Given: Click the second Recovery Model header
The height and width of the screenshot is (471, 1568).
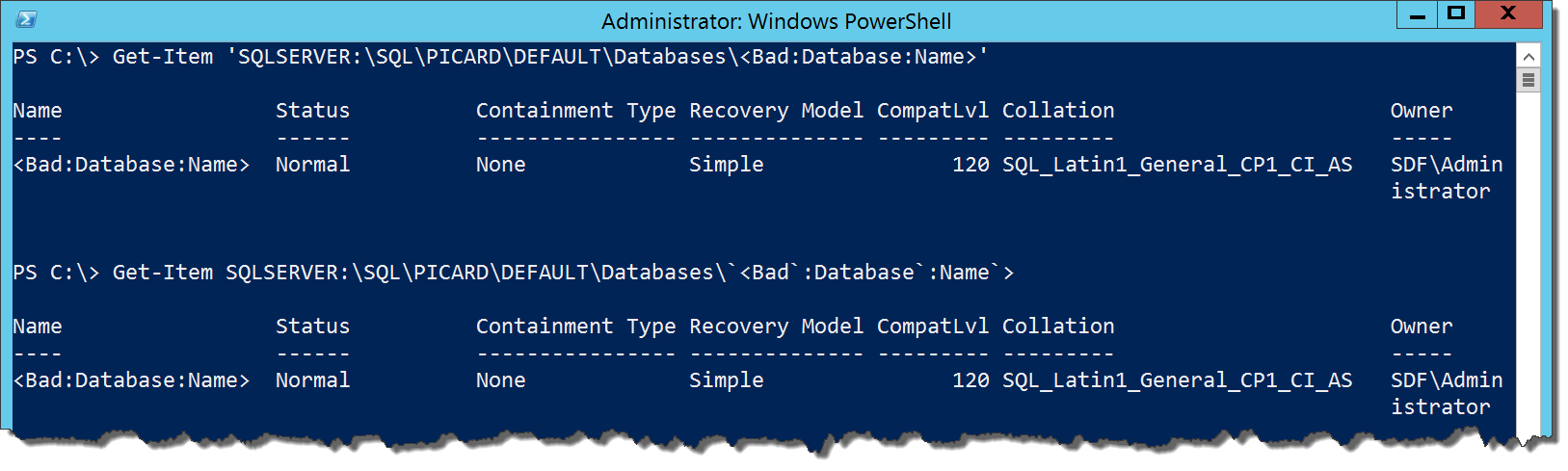Looking at the screenshot, I should [x=776, y=327].
